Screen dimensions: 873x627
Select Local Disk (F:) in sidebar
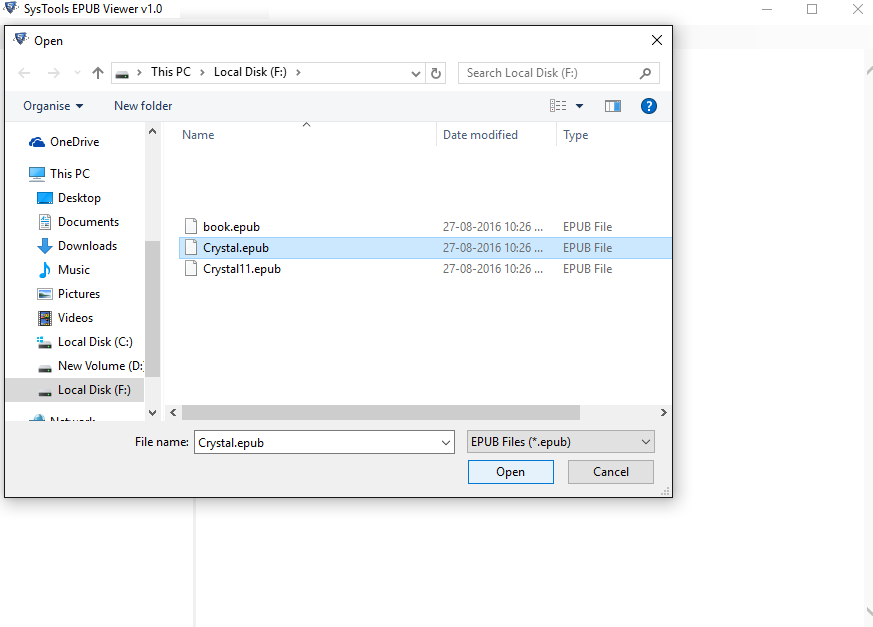click(x=75, y=390)
